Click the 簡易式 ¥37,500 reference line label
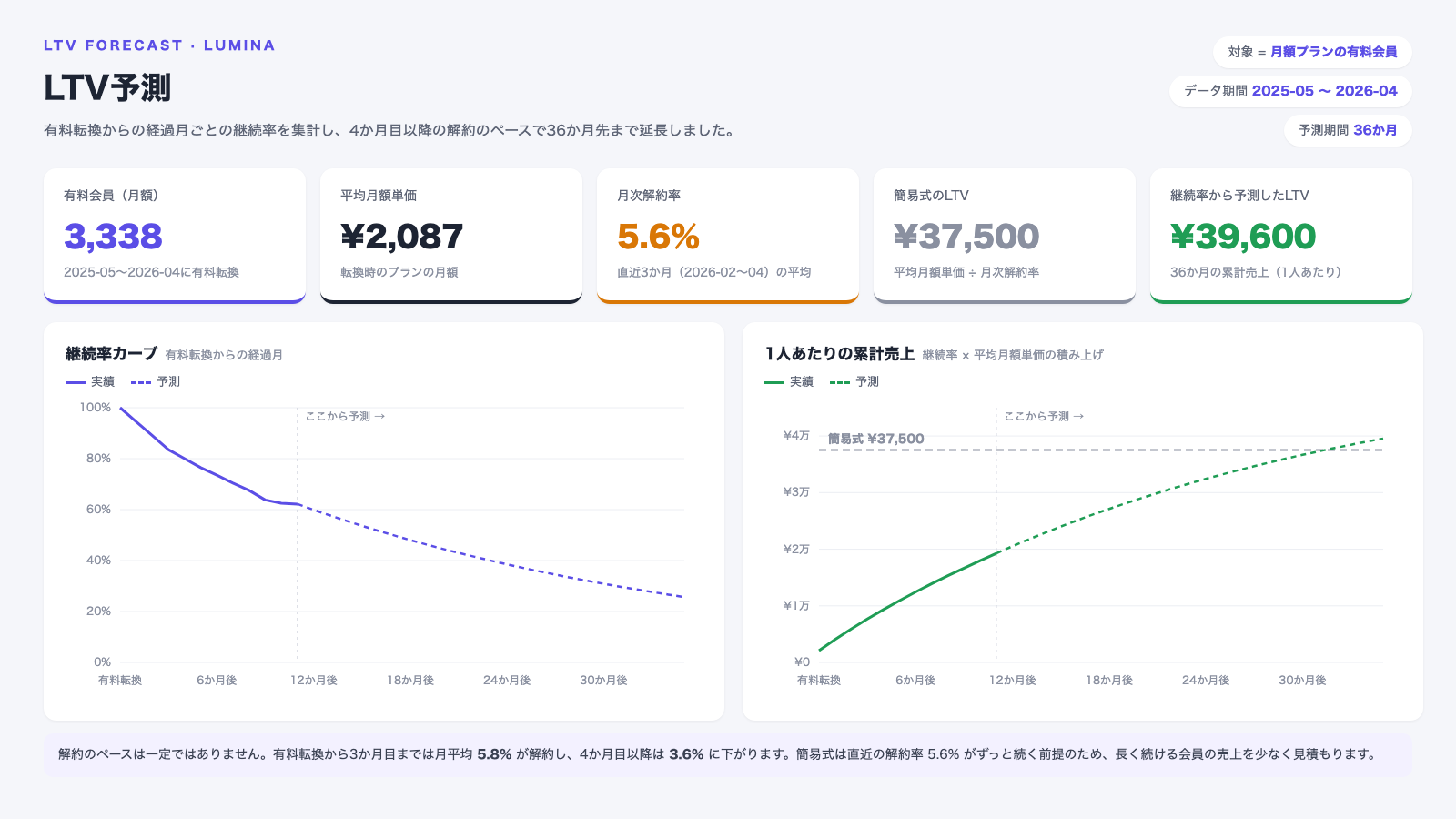 coord(875,439)
